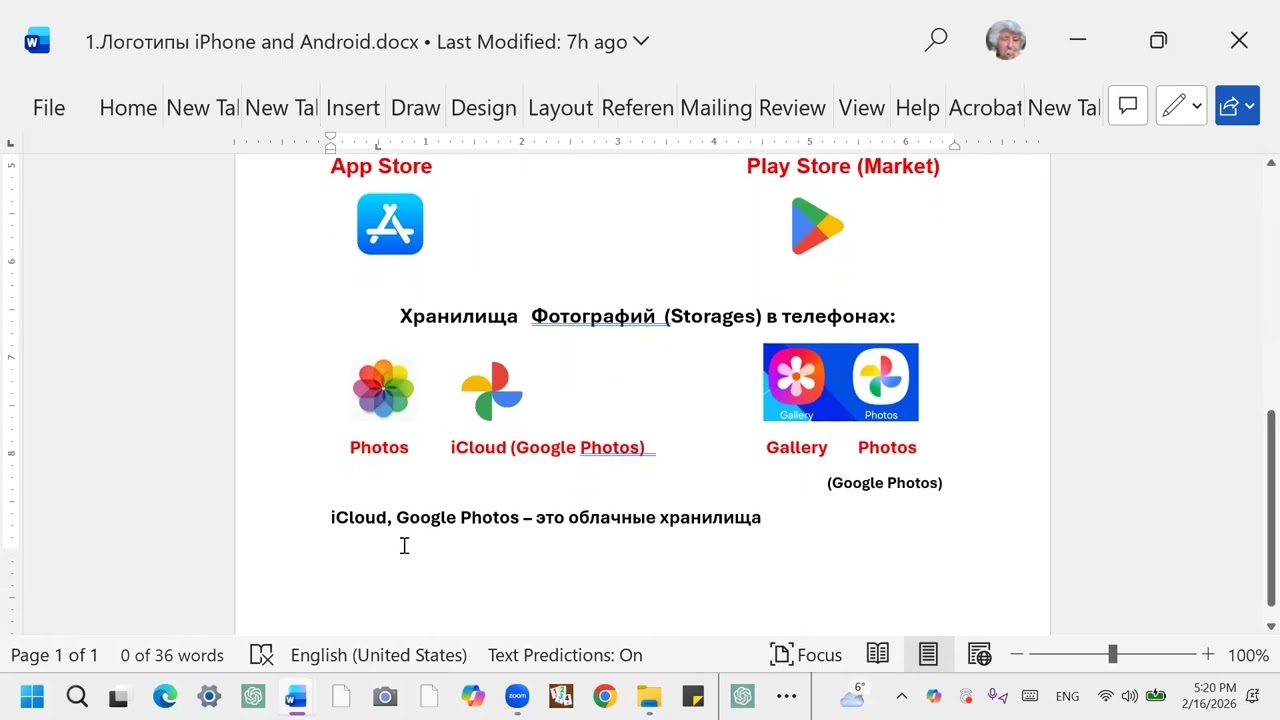Image resolution: width=1280 pixels, height=720 pixels.
Task: Switch to Web Layout view
Action: (979, 655)
